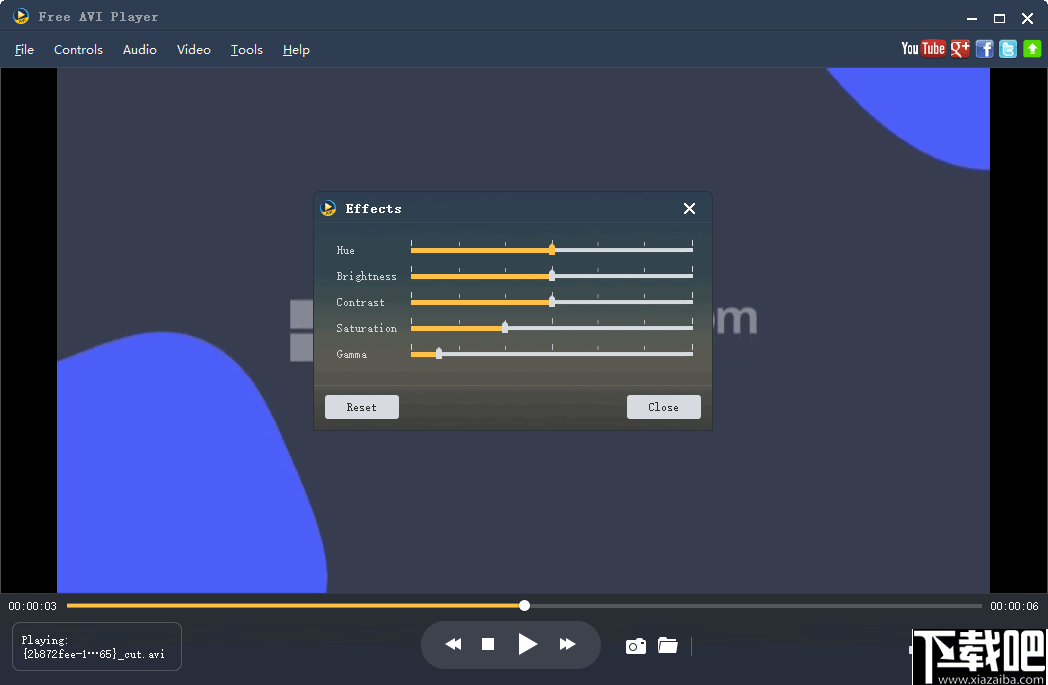Screen dimensions: 1048x685
Task: Click the YouTube icon in top bar
Action: click(x=922, y=49)
